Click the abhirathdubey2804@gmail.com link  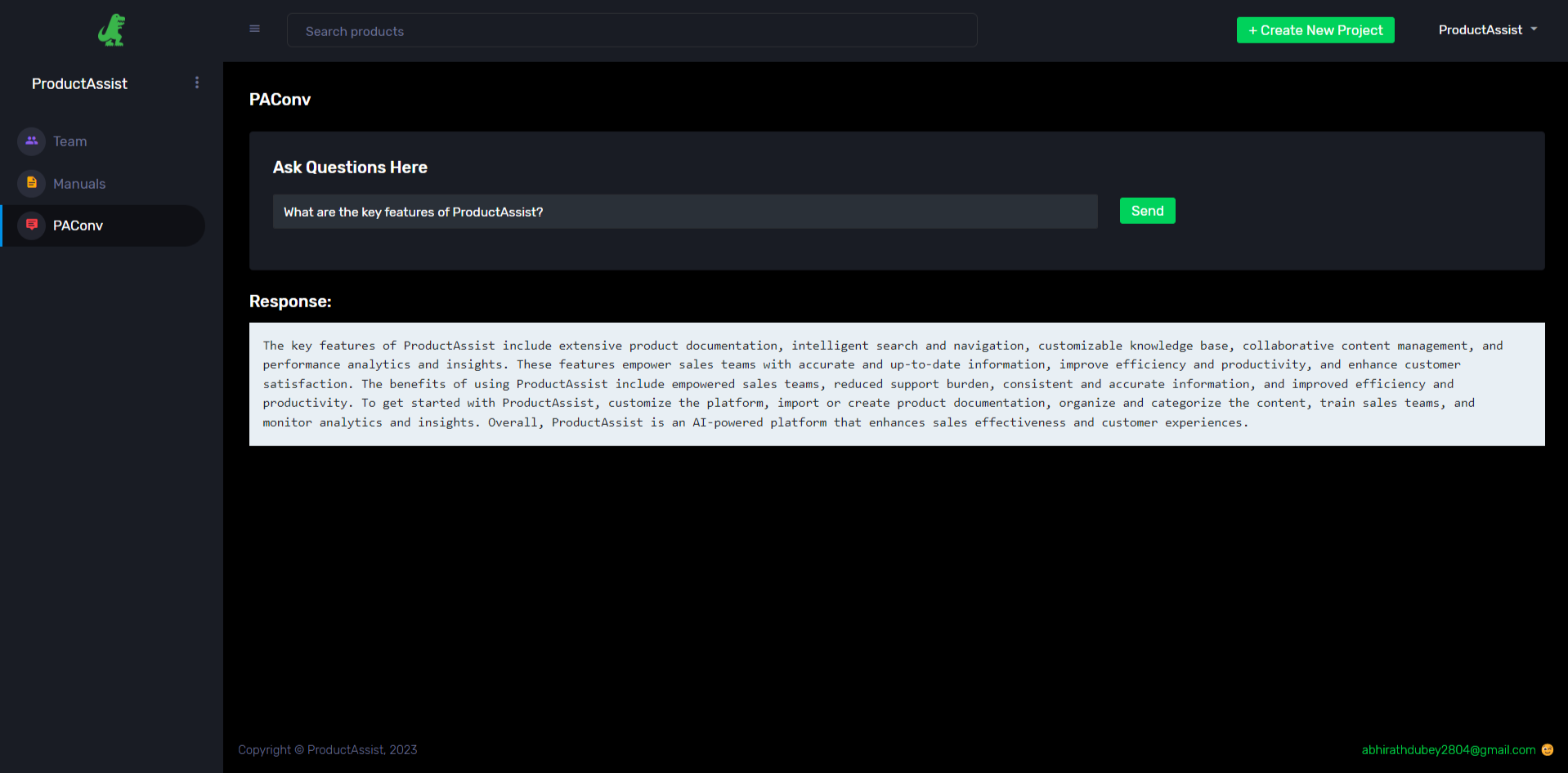[x=1448, y=749]
